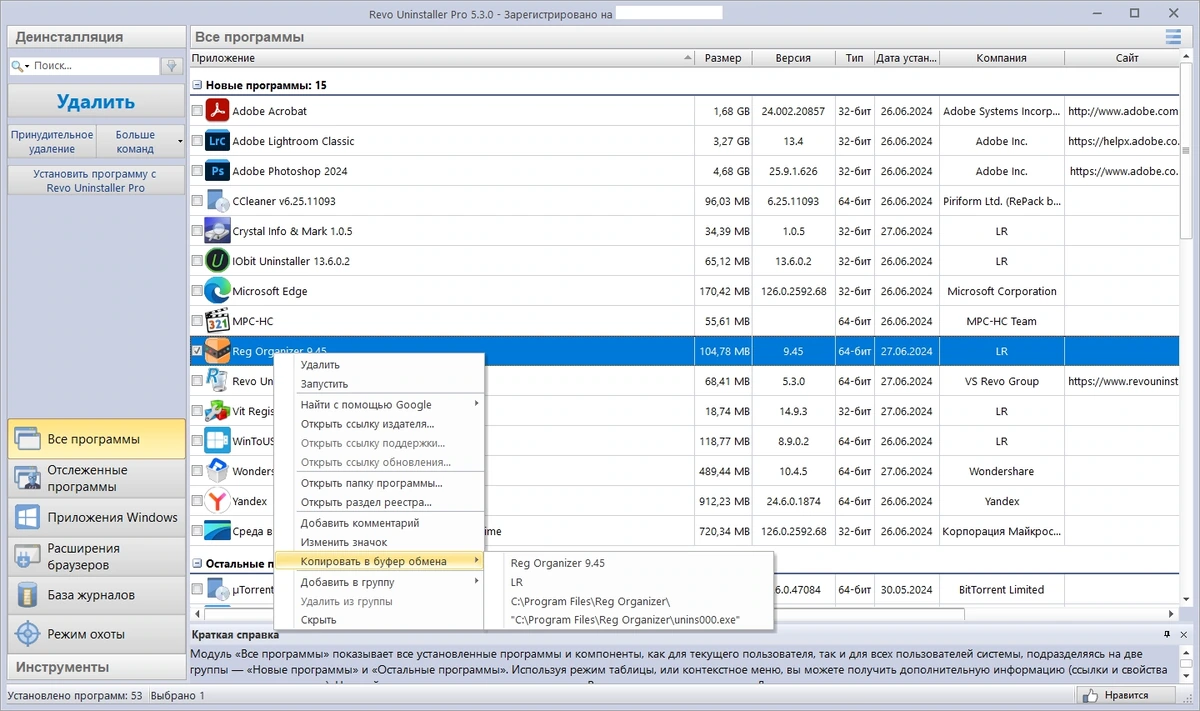Click the Поиск... search input field

coord(95,66)
